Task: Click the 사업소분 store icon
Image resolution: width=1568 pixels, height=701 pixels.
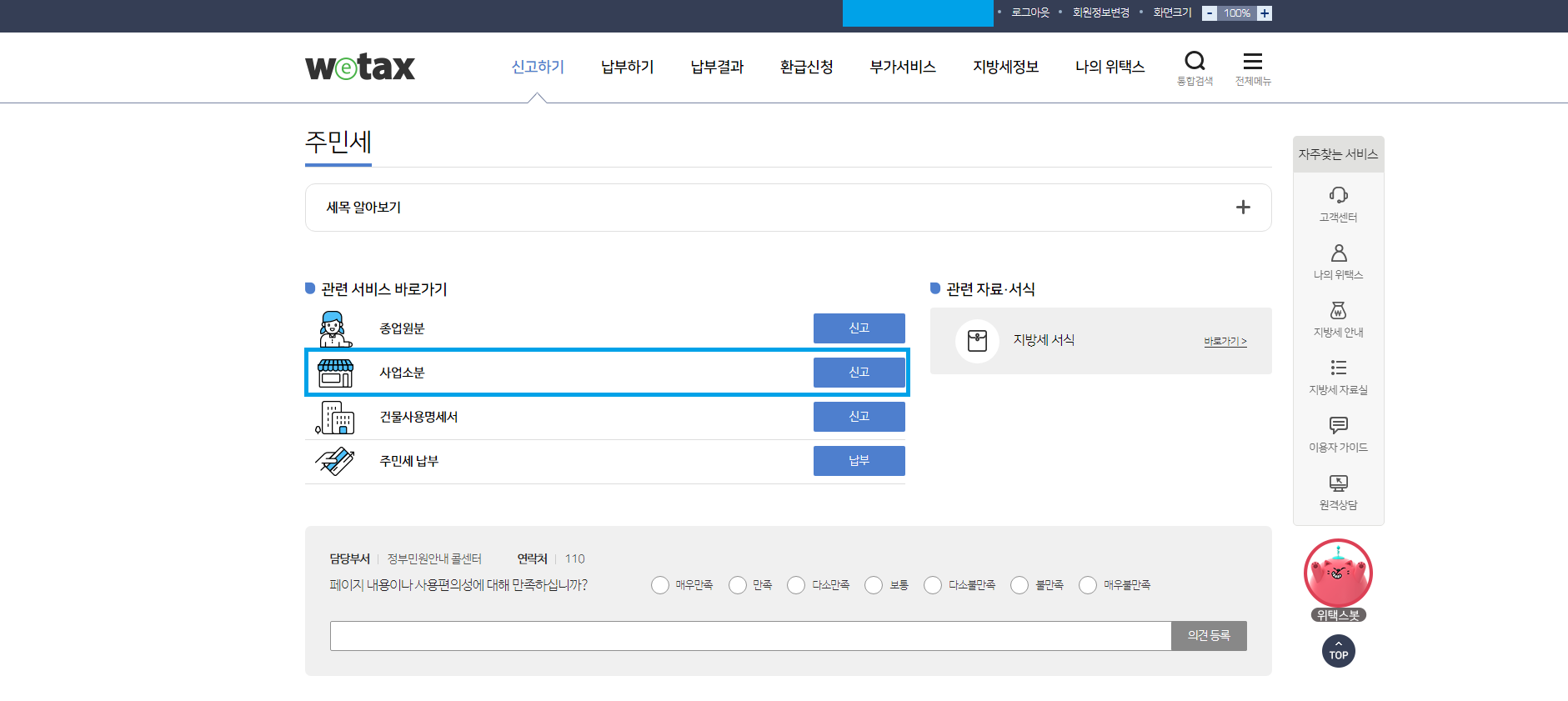Action: pyautogui.click(x=336, y=373)
